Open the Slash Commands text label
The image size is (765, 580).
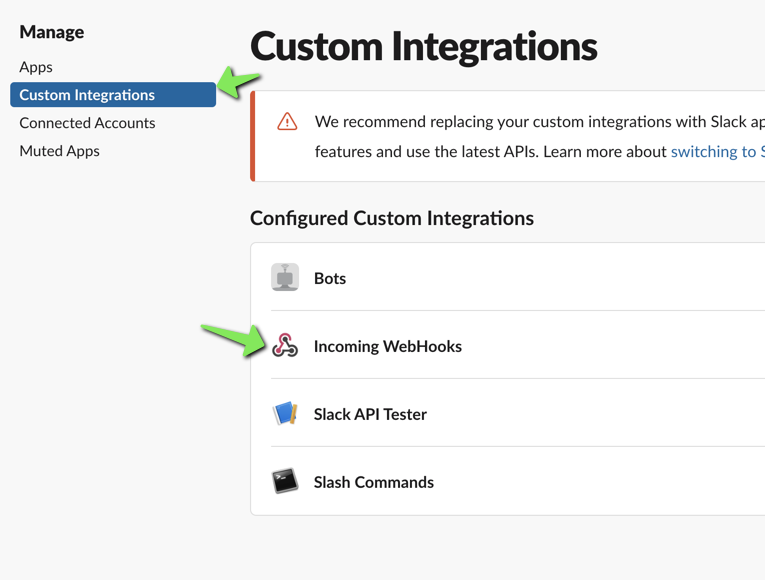[x=374, y=482]
